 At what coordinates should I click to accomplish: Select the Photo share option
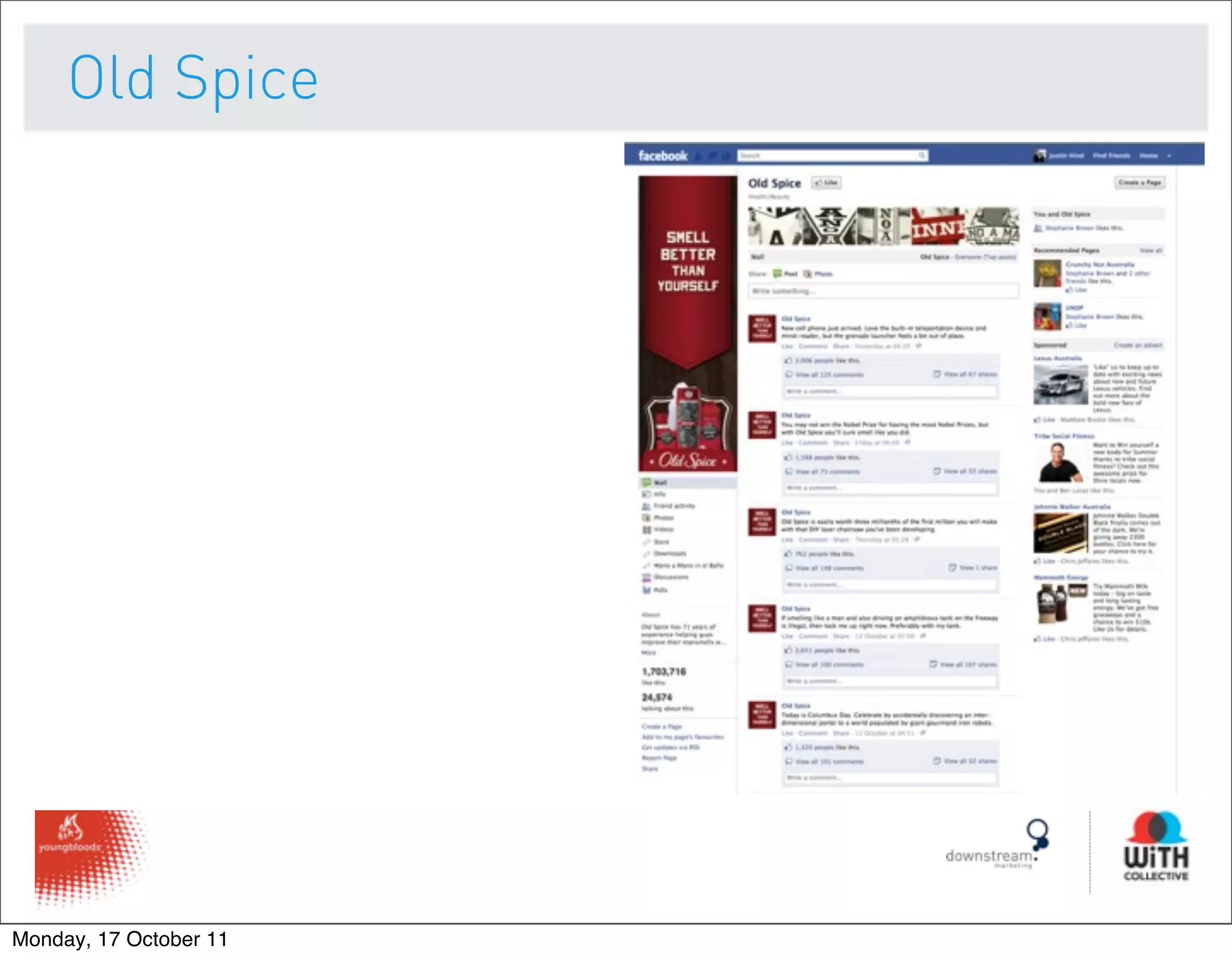pyautogui.click(x=818, y=274)
